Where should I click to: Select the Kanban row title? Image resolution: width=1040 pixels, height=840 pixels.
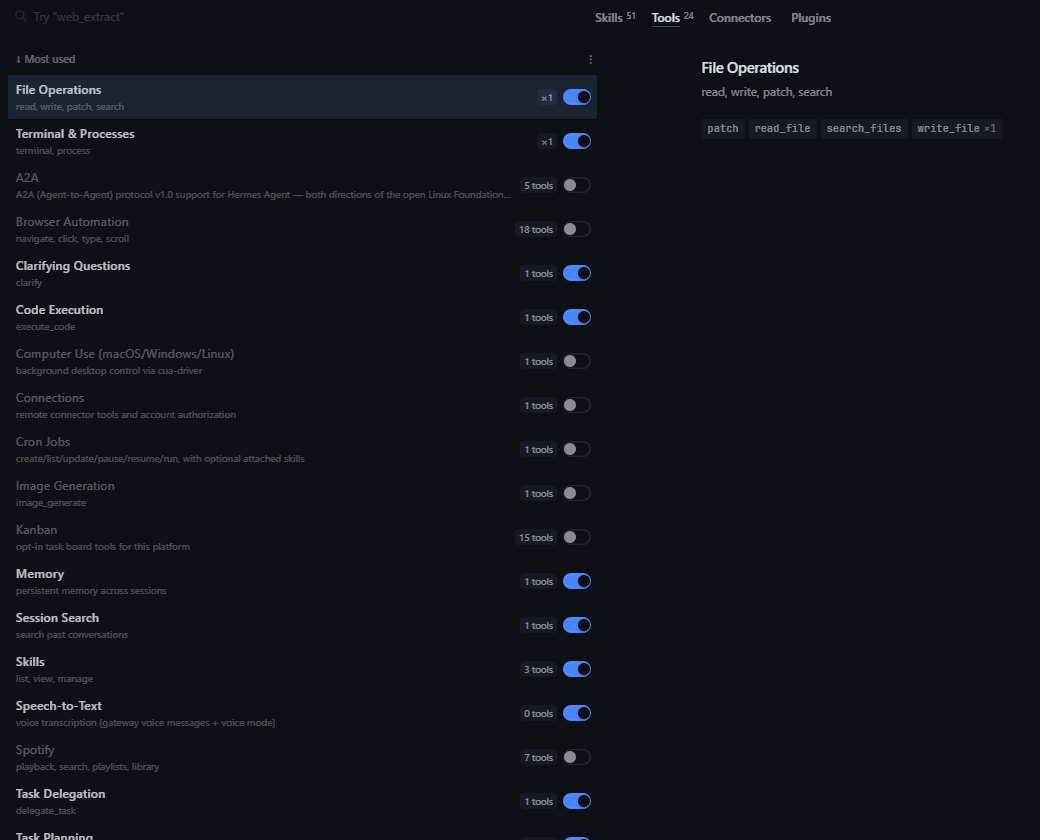click(x=36, y=530)
